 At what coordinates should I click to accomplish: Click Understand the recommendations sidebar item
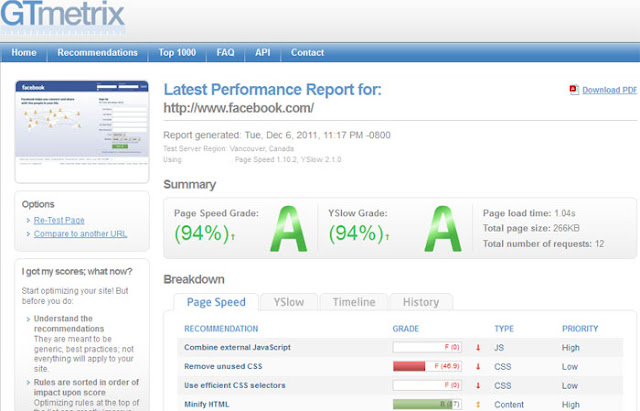[69, 324]
